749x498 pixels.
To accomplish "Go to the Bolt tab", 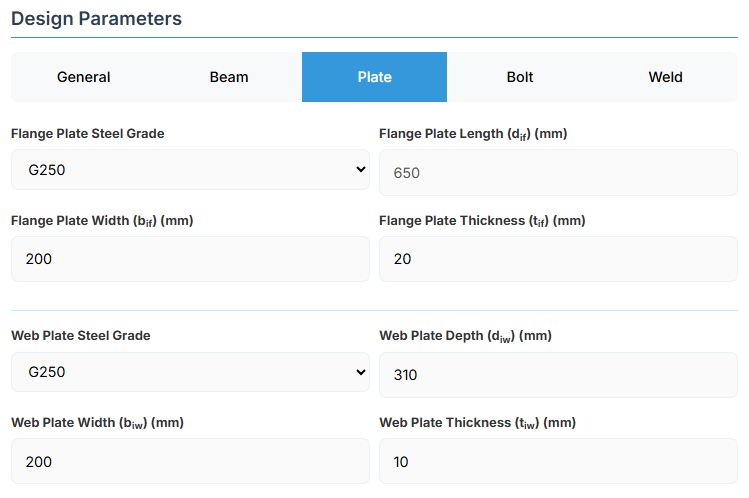I will click(520, 77).
